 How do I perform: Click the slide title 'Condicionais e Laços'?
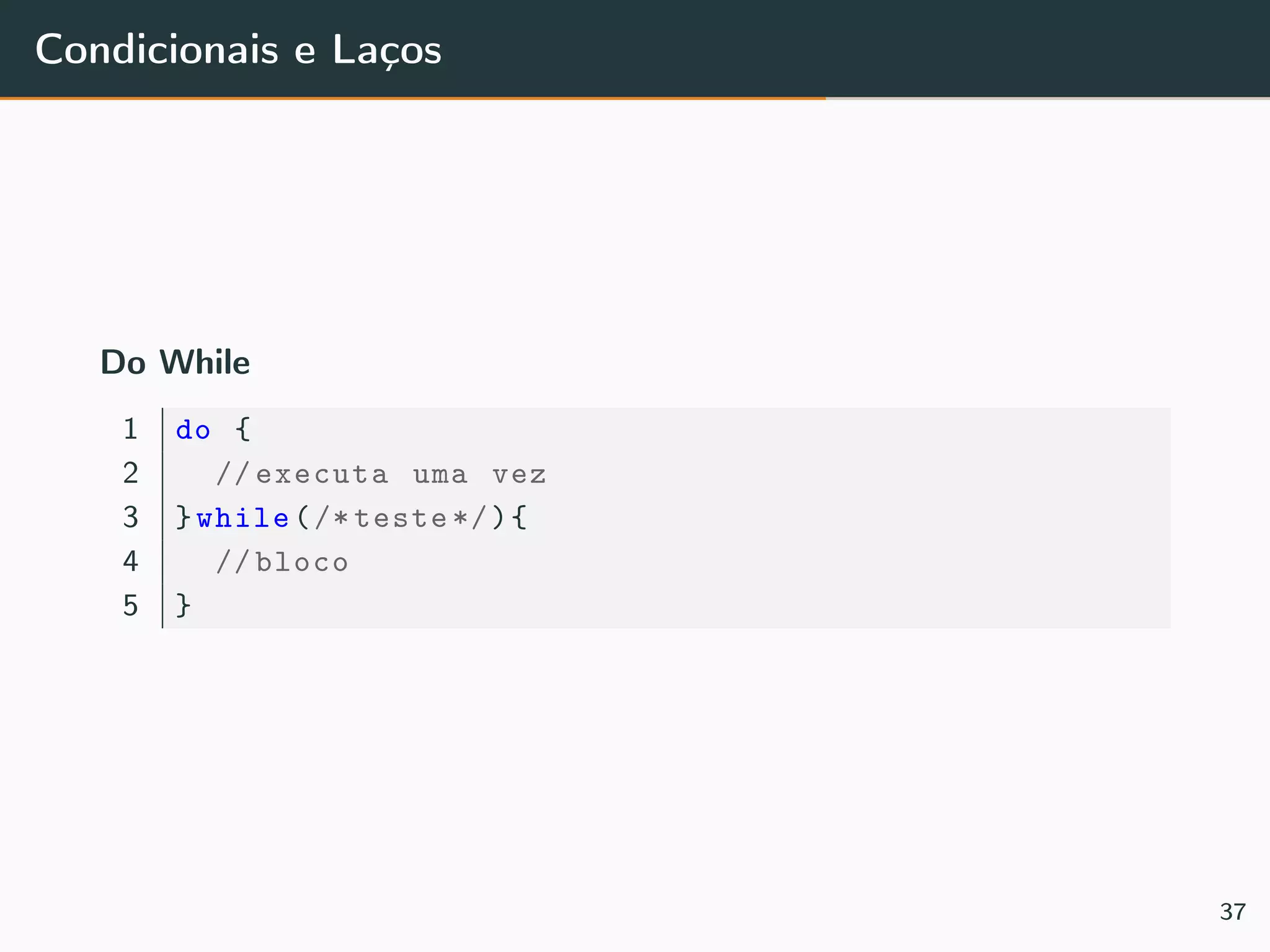(x=238, y=50)
